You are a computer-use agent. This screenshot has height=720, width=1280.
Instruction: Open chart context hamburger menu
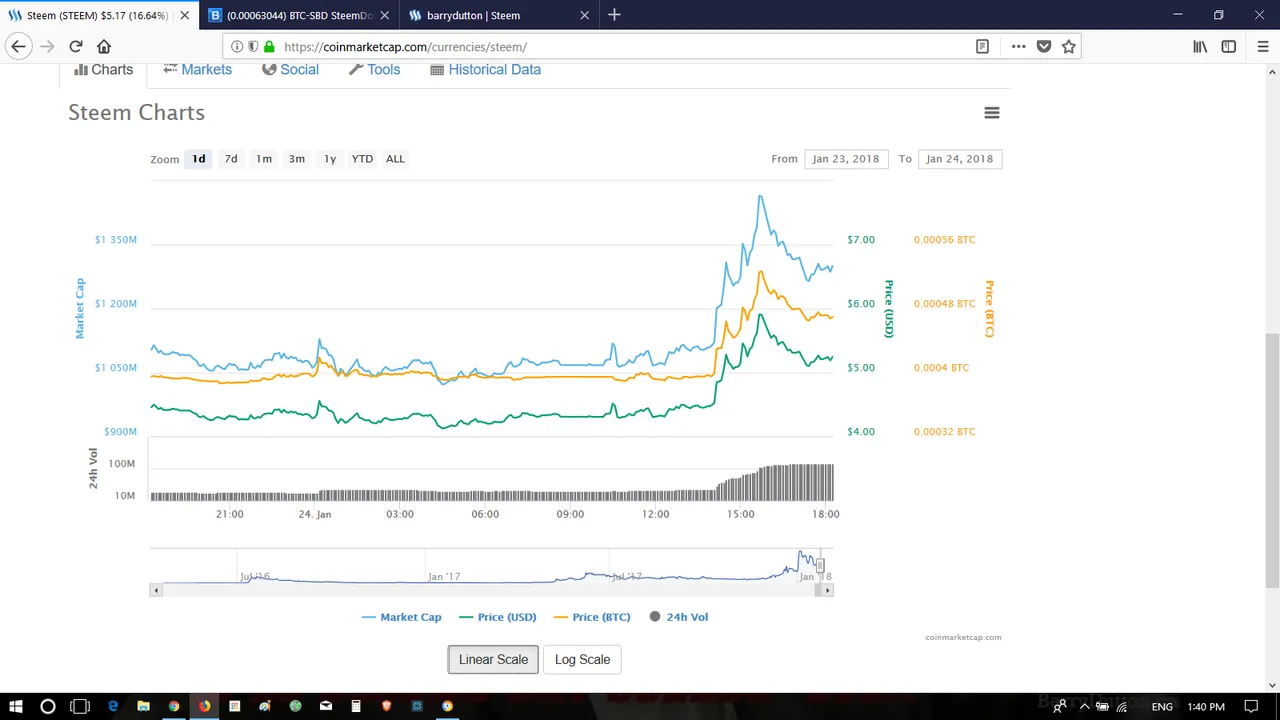[992, 113]
